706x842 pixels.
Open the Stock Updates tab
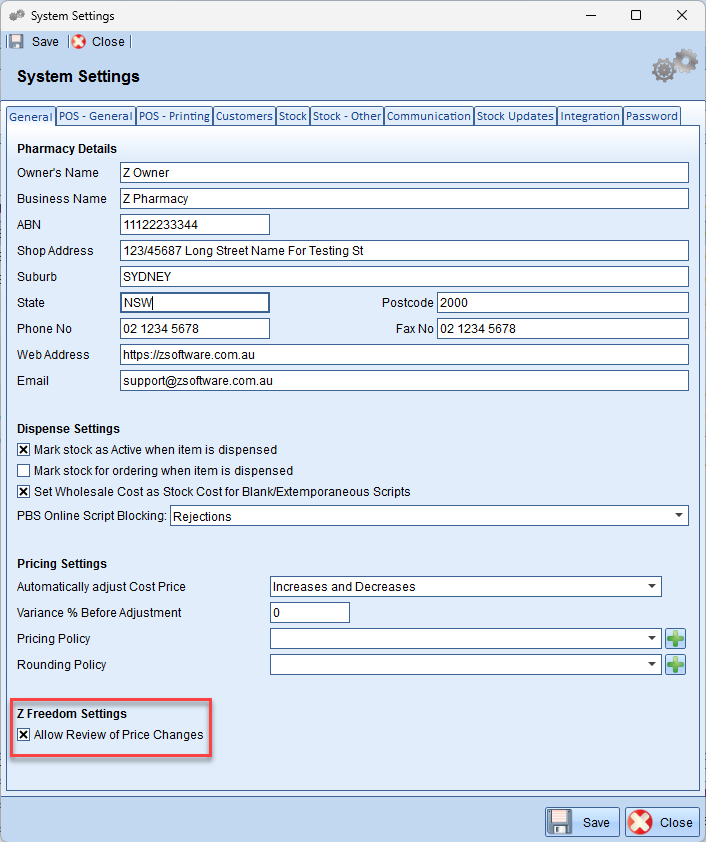point(515,116)
